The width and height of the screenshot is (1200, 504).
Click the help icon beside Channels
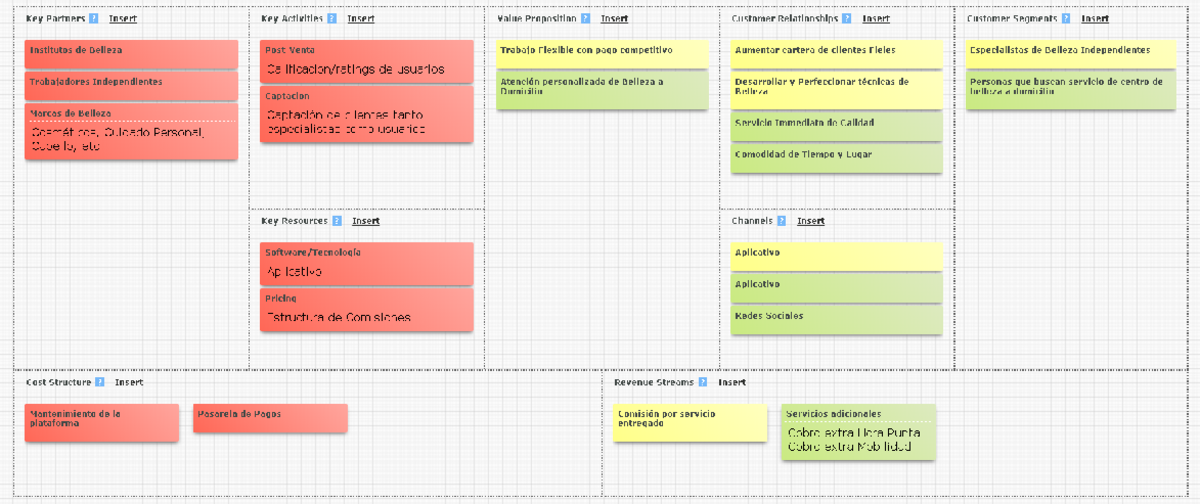781,221
